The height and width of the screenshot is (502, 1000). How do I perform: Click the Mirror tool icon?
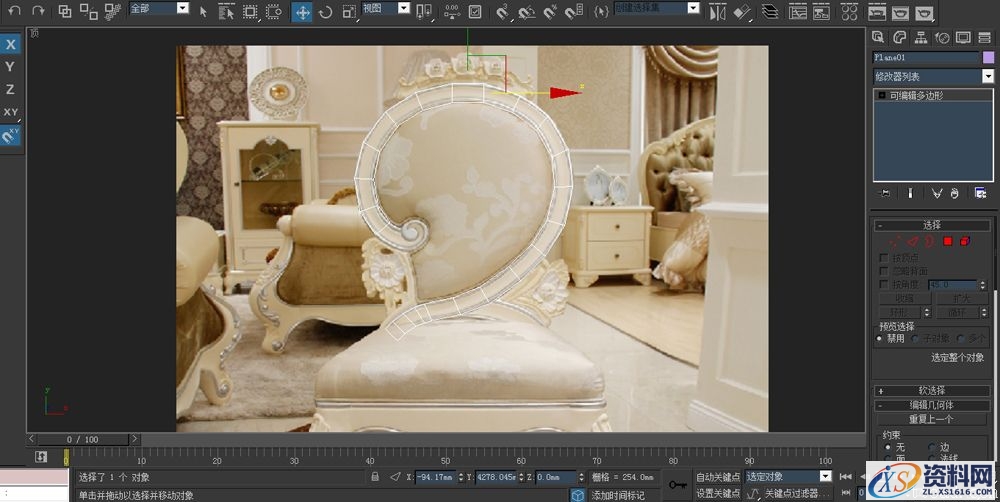[x=717, y=11]
